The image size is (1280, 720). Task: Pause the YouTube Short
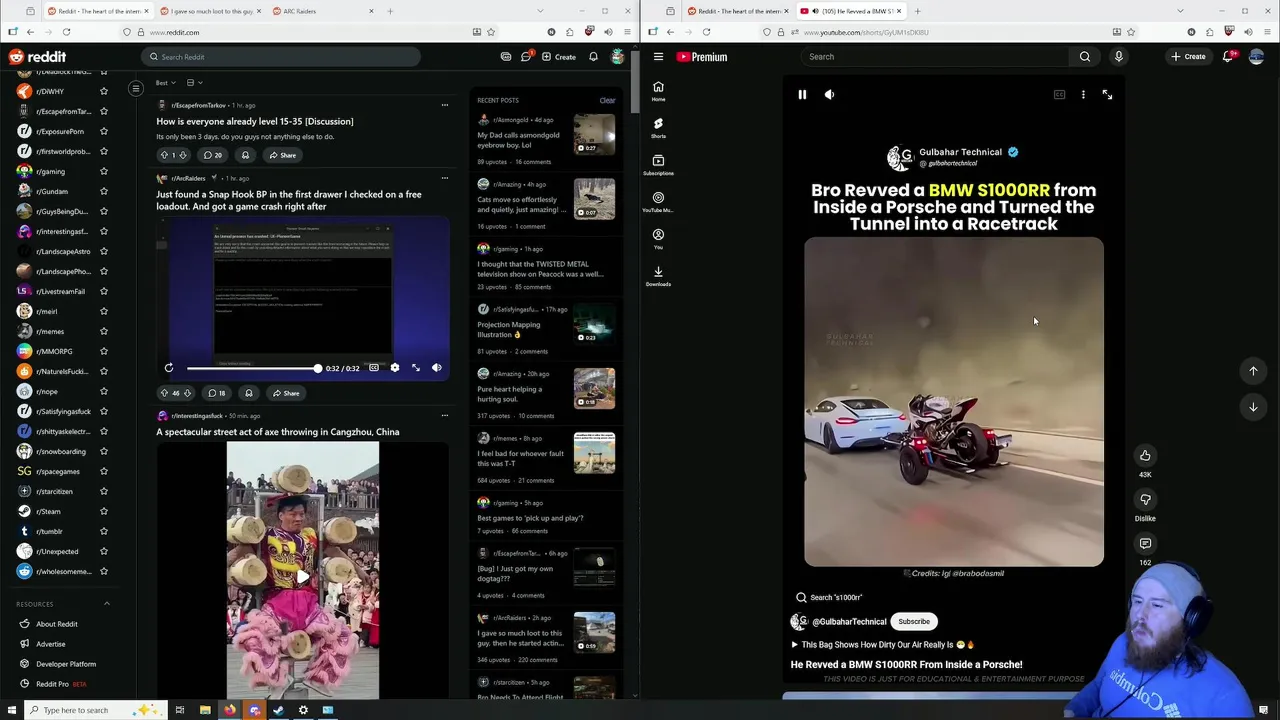click(802, 94)
